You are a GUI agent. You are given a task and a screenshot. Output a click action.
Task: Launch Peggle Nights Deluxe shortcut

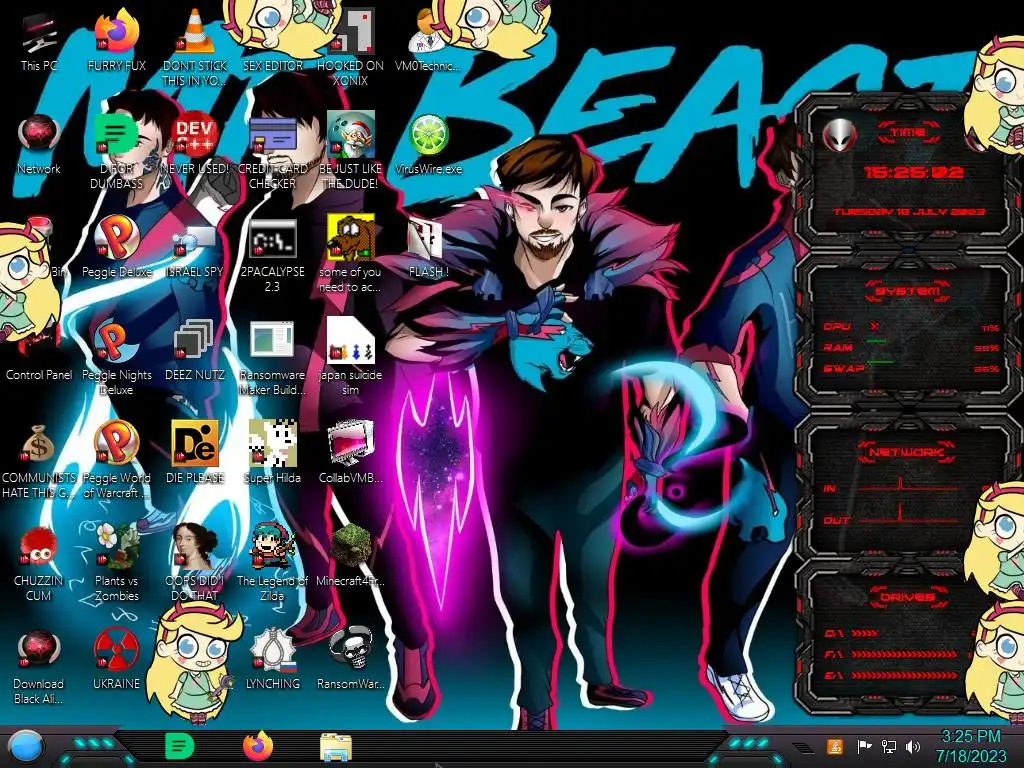(x=116, y=358)
